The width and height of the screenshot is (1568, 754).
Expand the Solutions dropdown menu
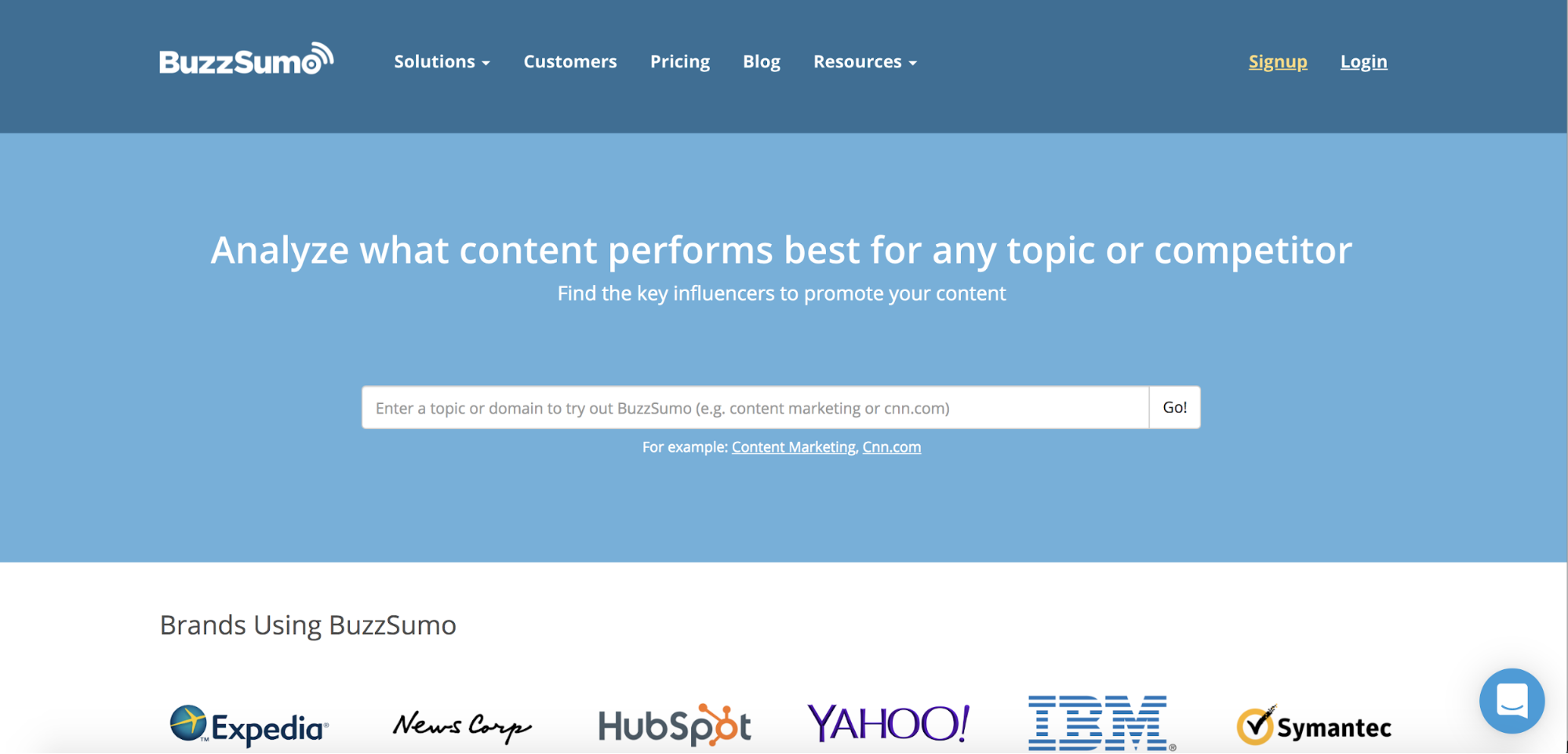click(442, 61)
